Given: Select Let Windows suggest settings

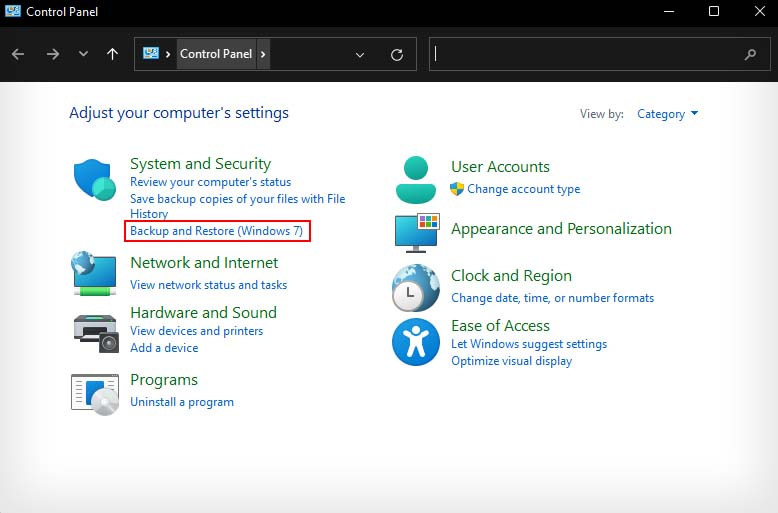Looking at the screenshot, I should 529,344.
